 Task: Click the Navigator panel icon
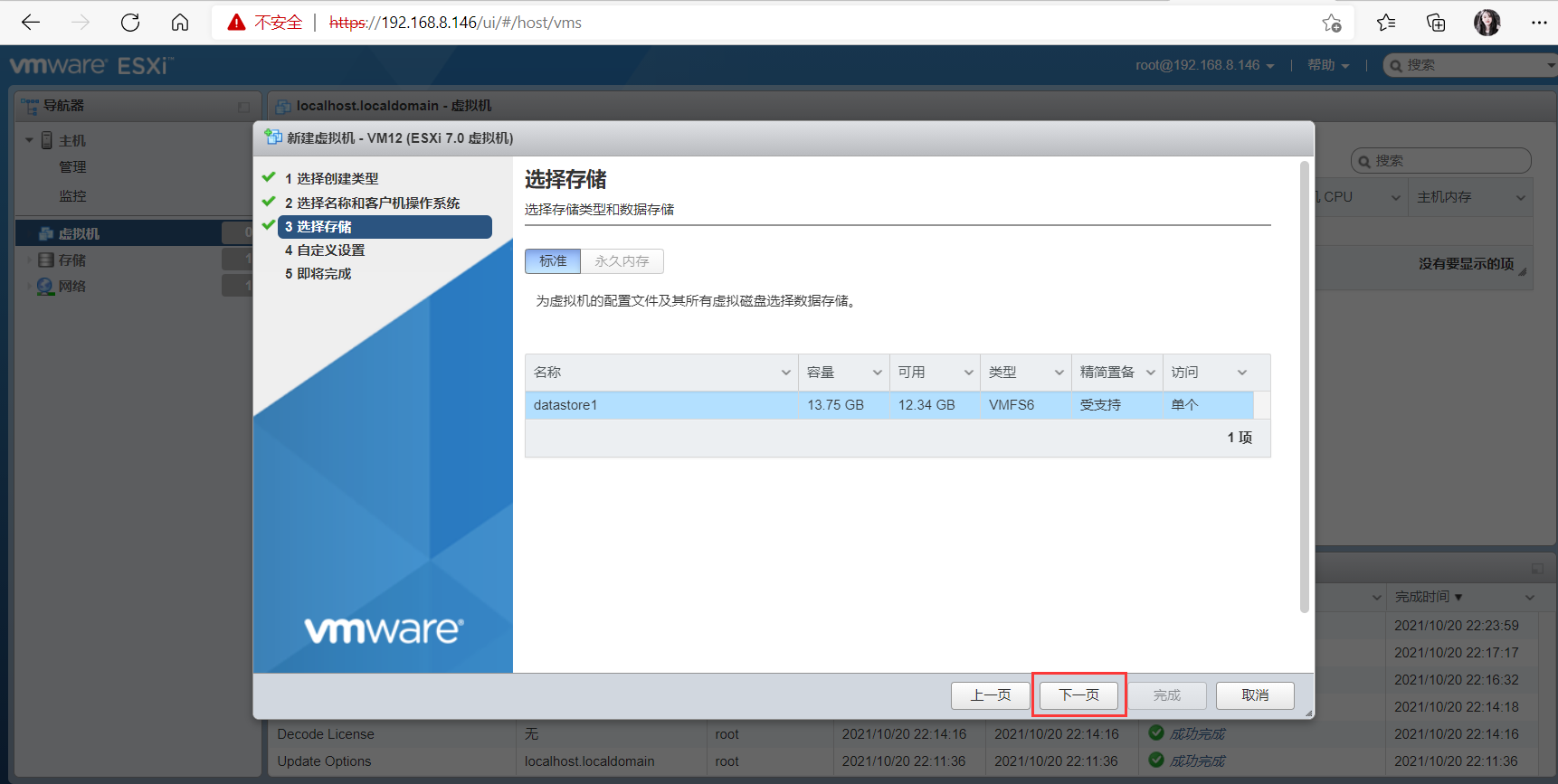pos(30,106)
